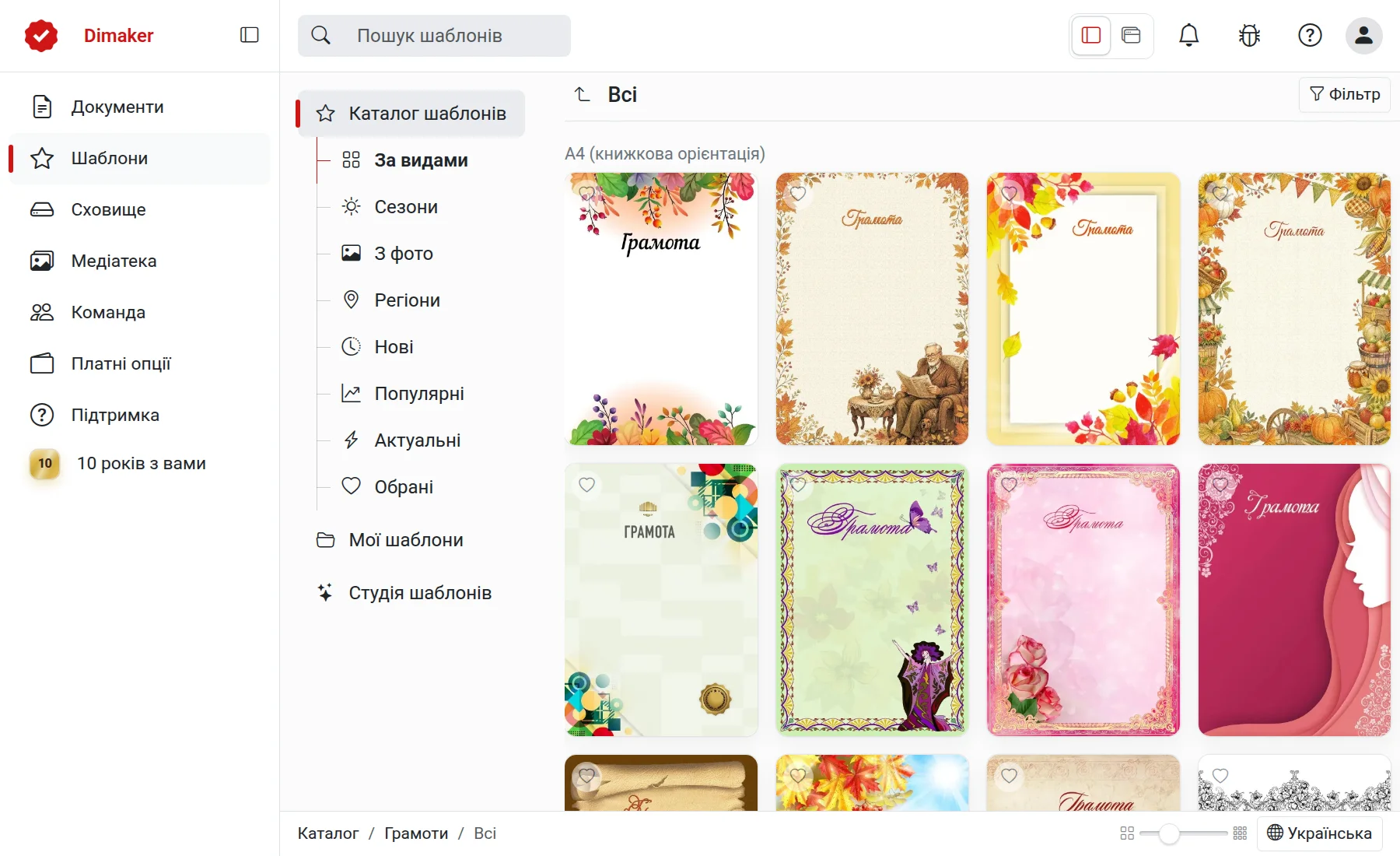Open Підтримка support section

click(139, 415)
